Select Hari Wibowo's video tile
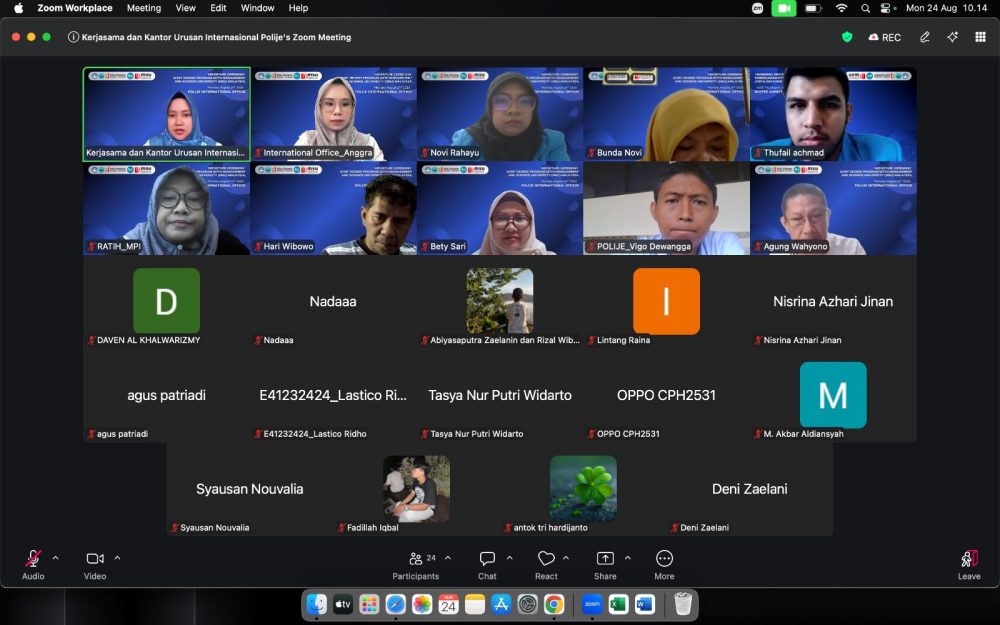 click(334, 208)
